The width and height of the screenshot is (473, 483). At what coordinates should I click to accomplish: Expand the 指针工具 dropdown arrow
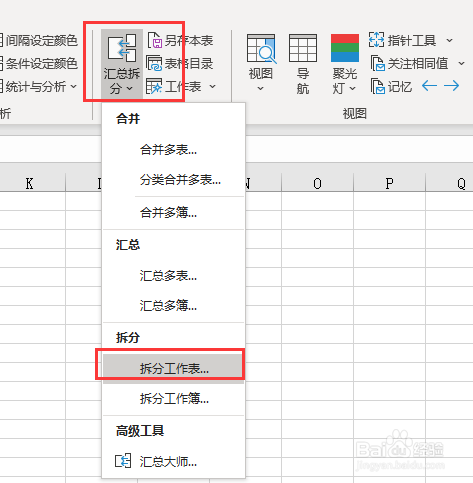point(450,41)
